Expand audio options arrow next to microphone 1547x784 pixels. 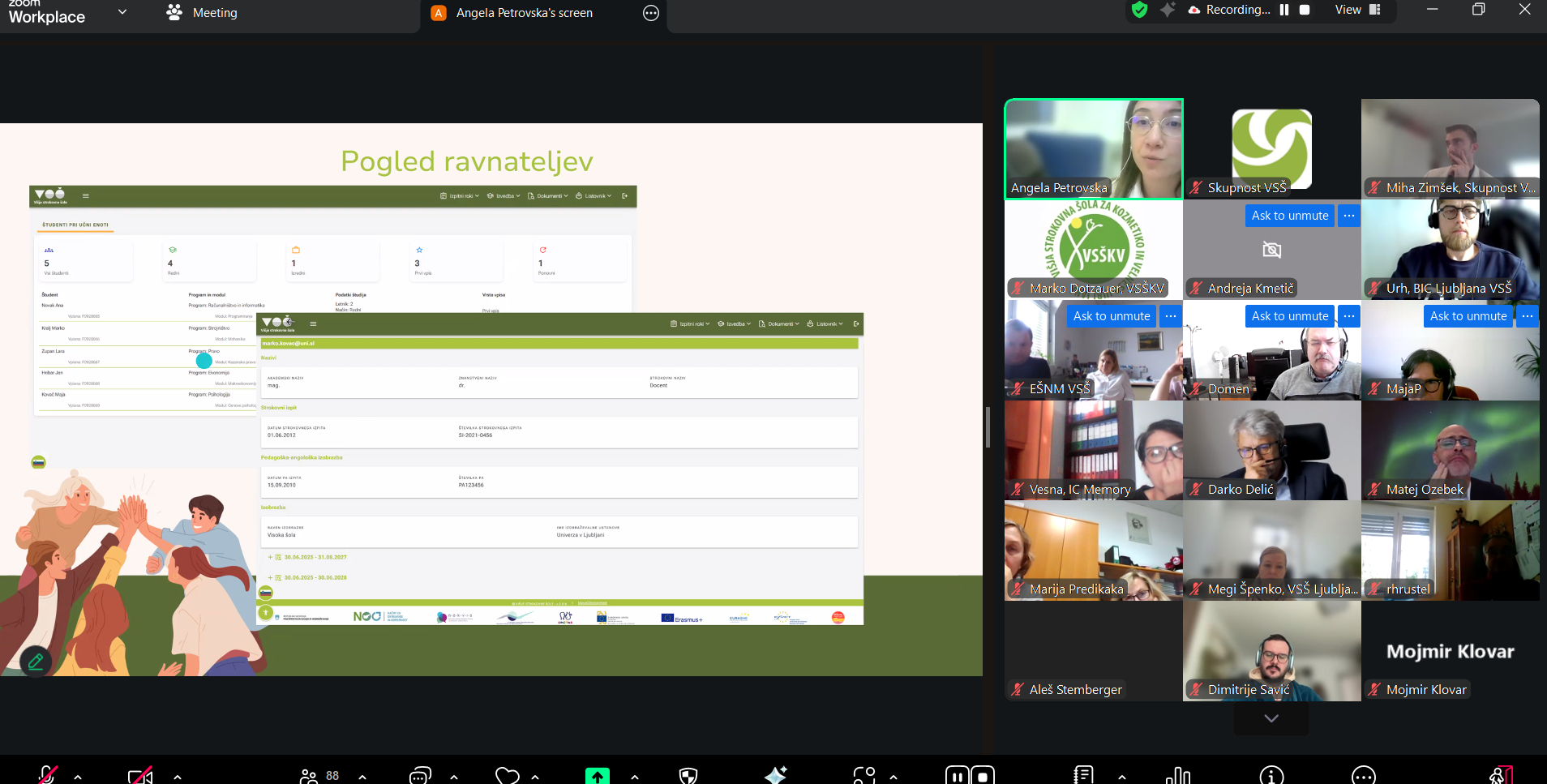click(78, 777)
